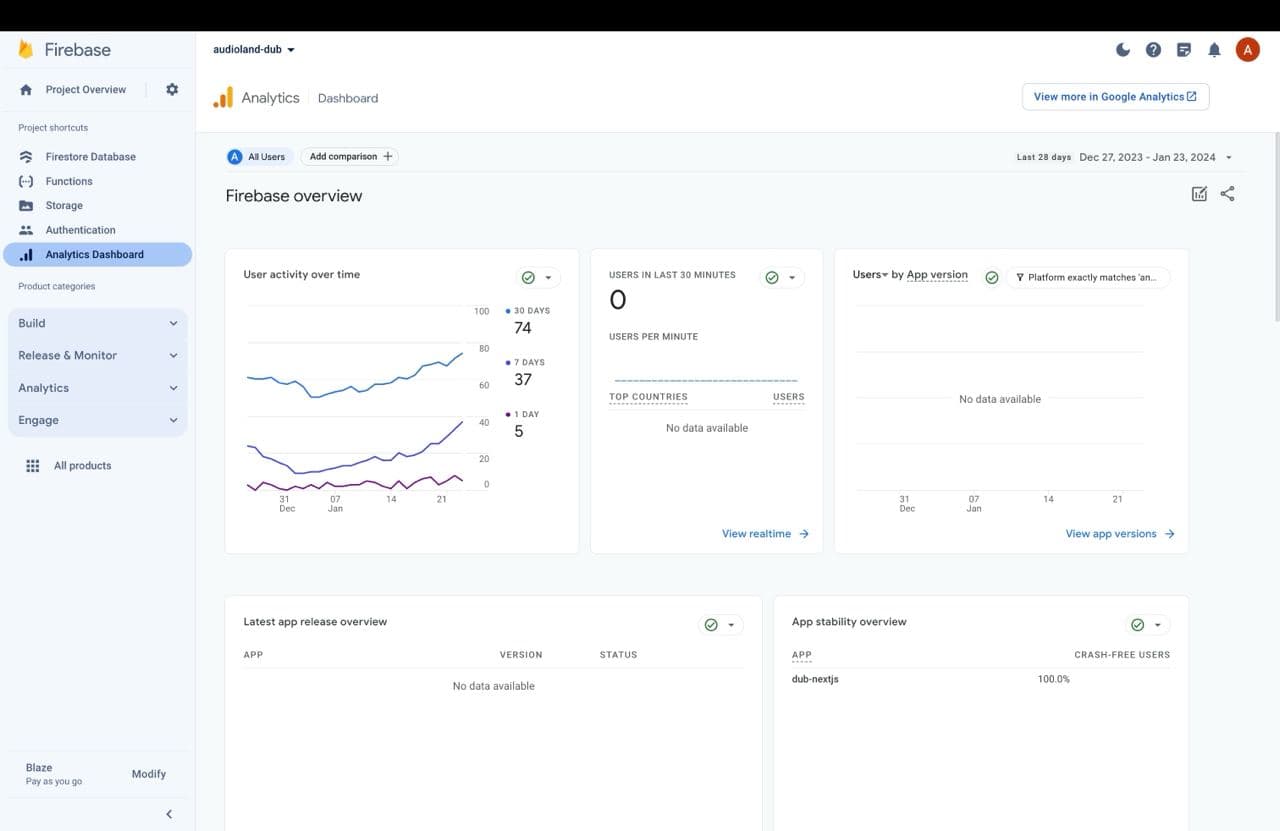
Task: Open Storage shortcut
Action: (64, 206)
